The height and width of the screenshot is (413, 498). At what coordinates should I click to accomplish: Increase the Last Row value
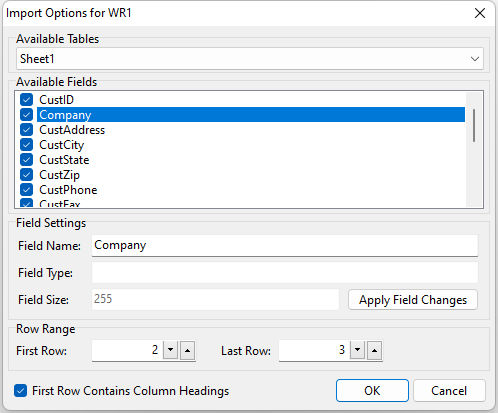click(x=374, y=350)
